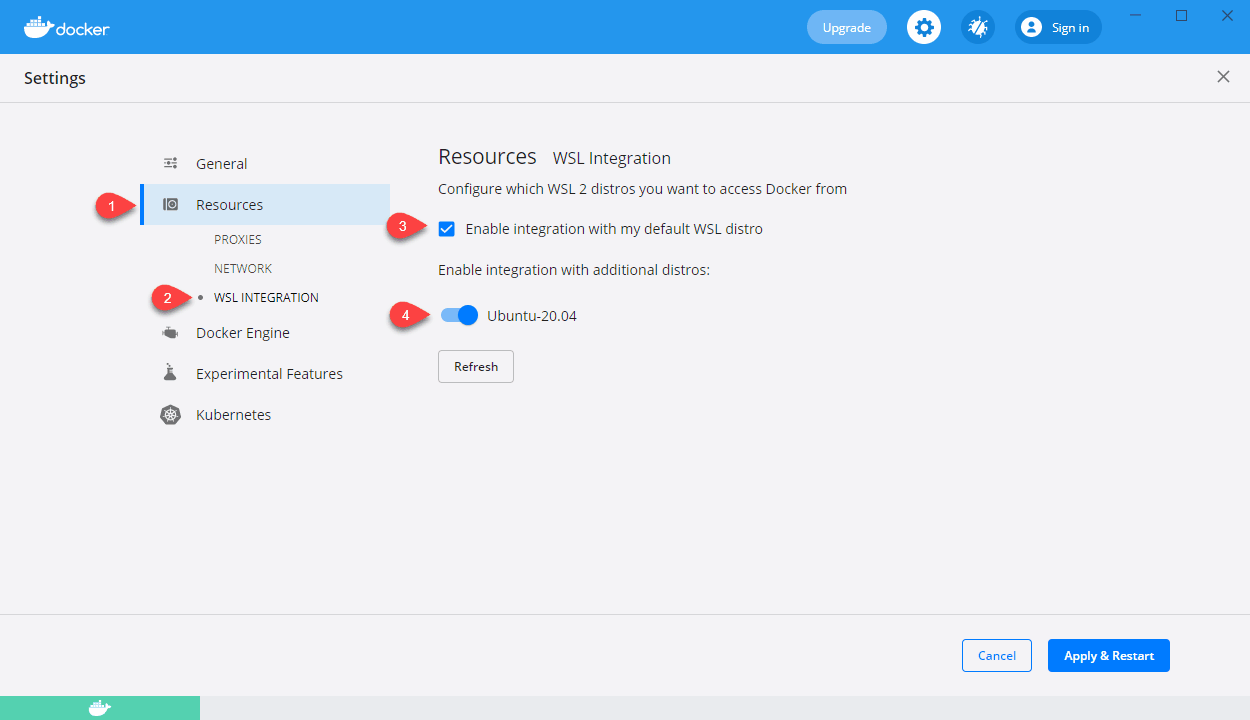Viewport: 1250px width, 720px height.
Task: Click the Docker Engine whale icon
Action: click(x=171, y=333)
